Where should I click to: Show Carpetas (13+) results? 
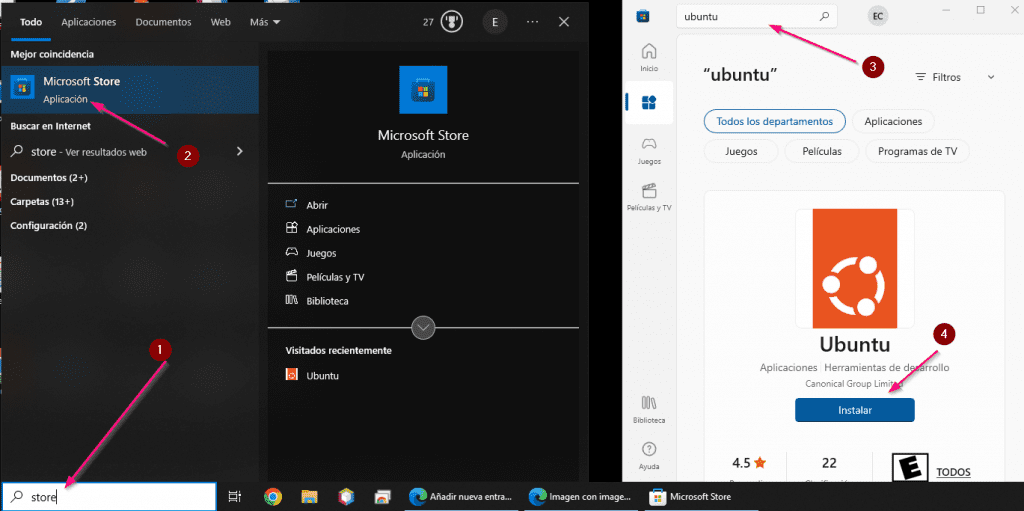[x=42, y=201]
